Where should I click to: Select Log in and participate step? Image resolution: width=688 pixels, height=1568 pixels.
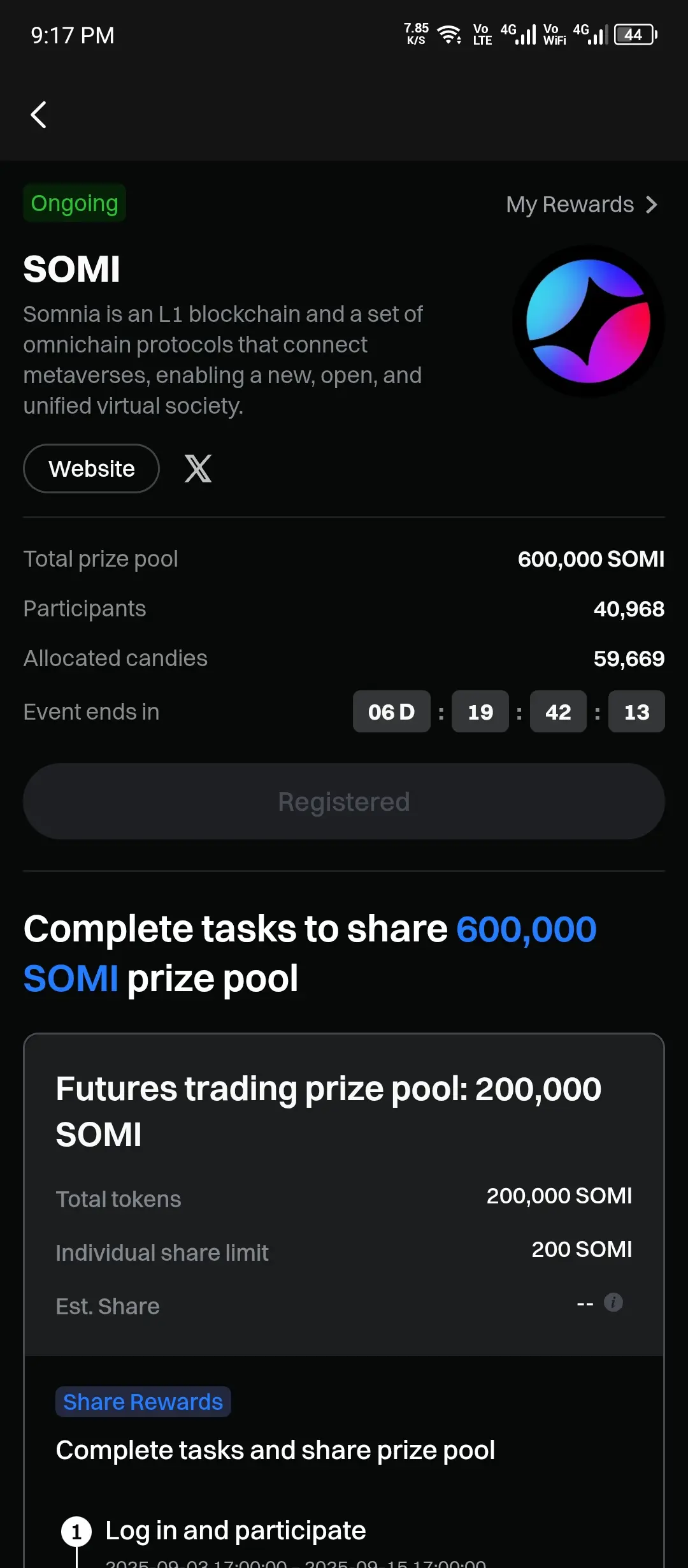click(x=236, y=1530)
